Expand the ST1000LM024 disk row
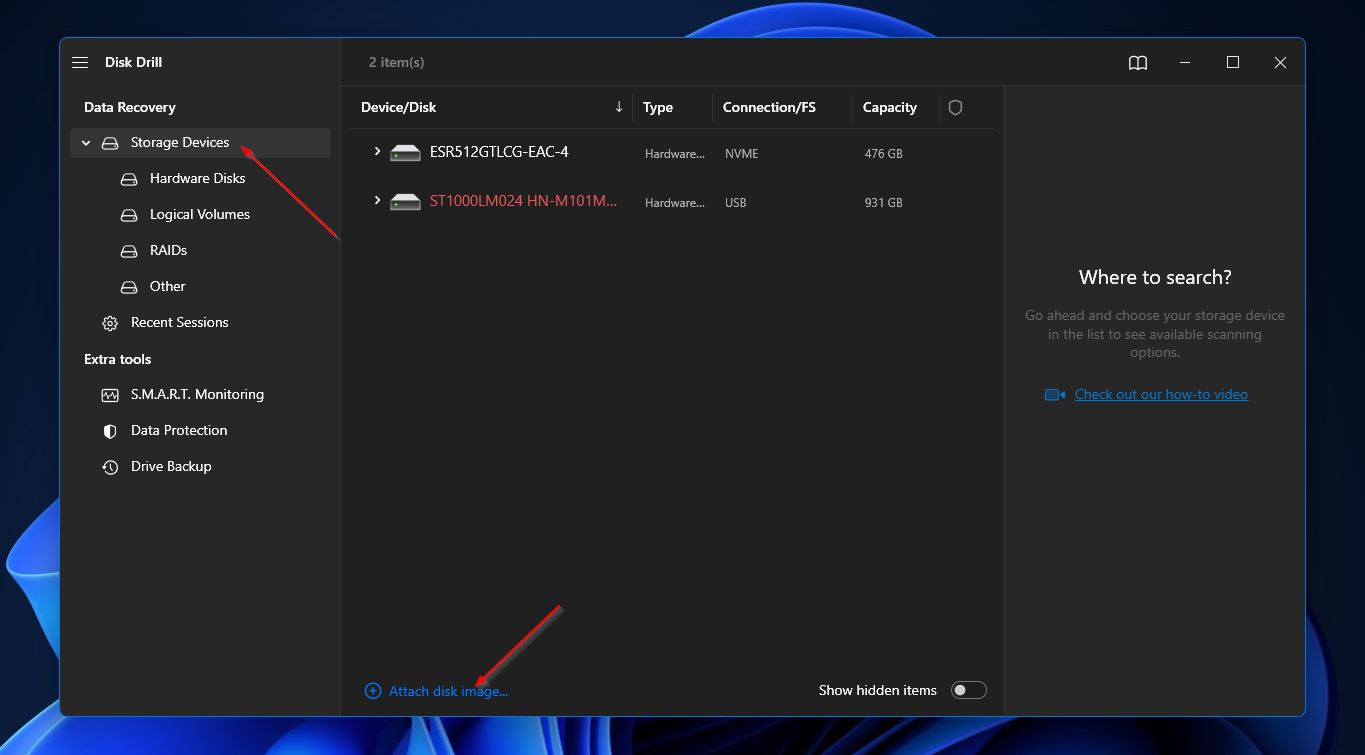Viewport: 1365px width, 755px height. 377,200
